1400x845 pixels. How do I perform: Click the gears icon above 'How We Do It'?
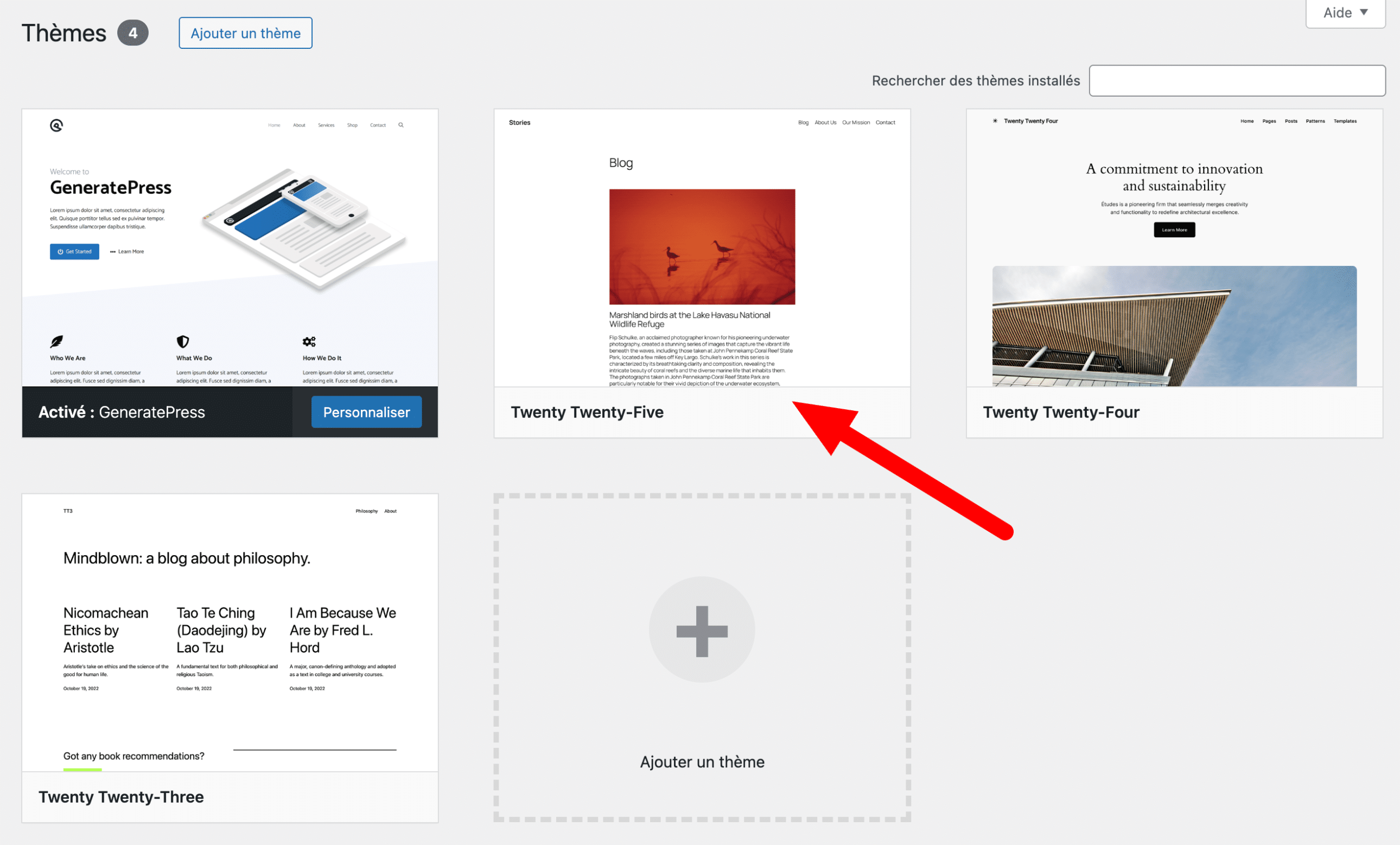pos(309,341)
